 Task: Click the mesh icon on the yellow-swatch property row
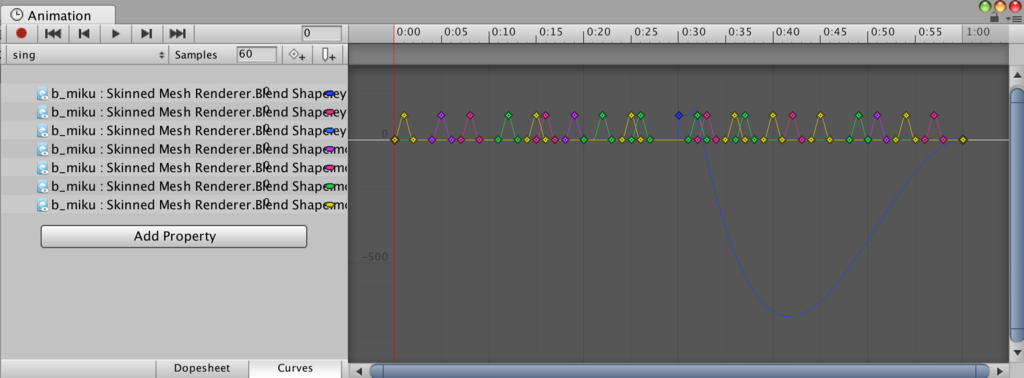click(43, 206)
